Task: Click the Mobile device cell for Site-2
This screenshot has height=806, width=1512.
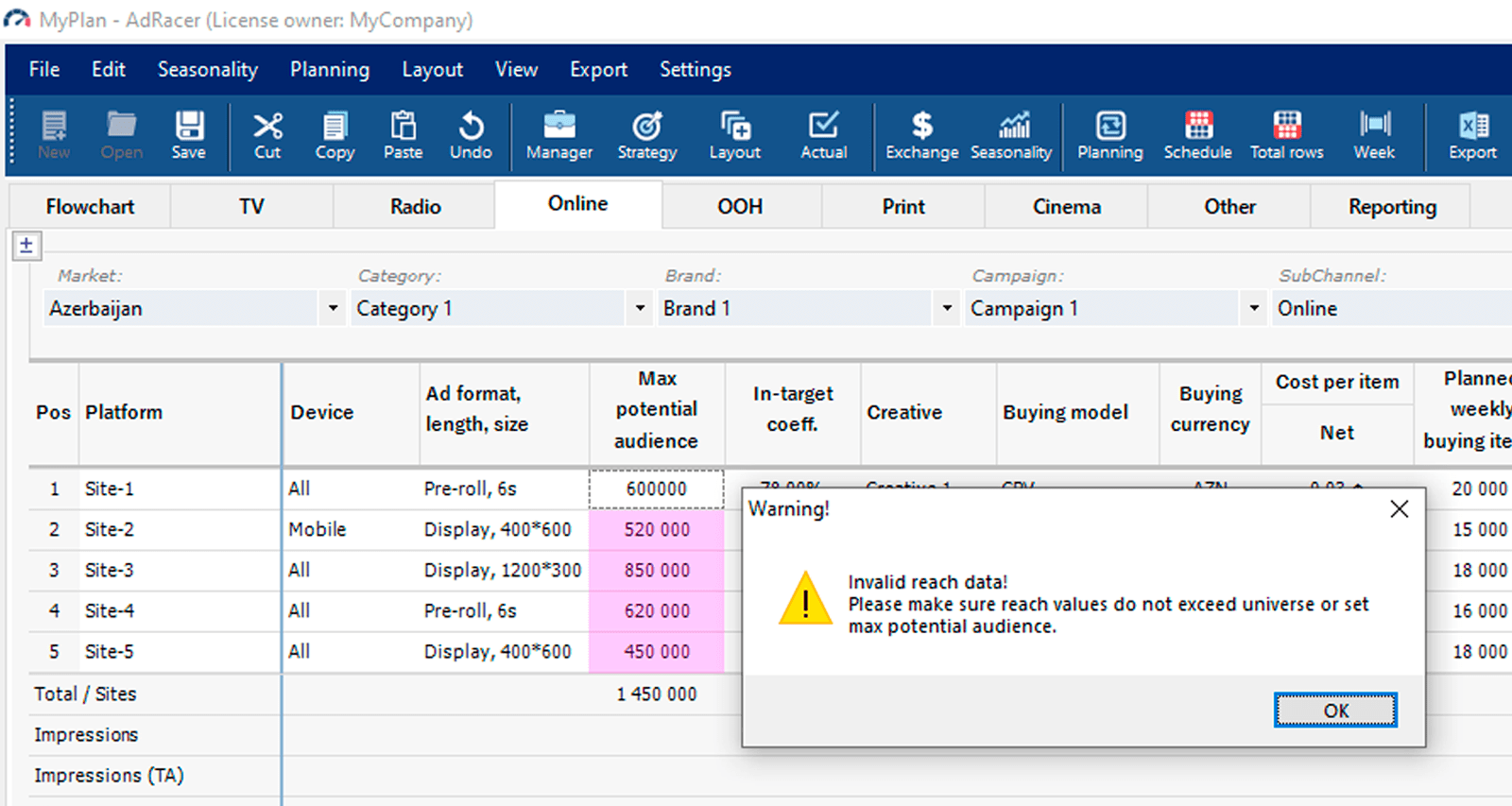Action: pos(351,530)
